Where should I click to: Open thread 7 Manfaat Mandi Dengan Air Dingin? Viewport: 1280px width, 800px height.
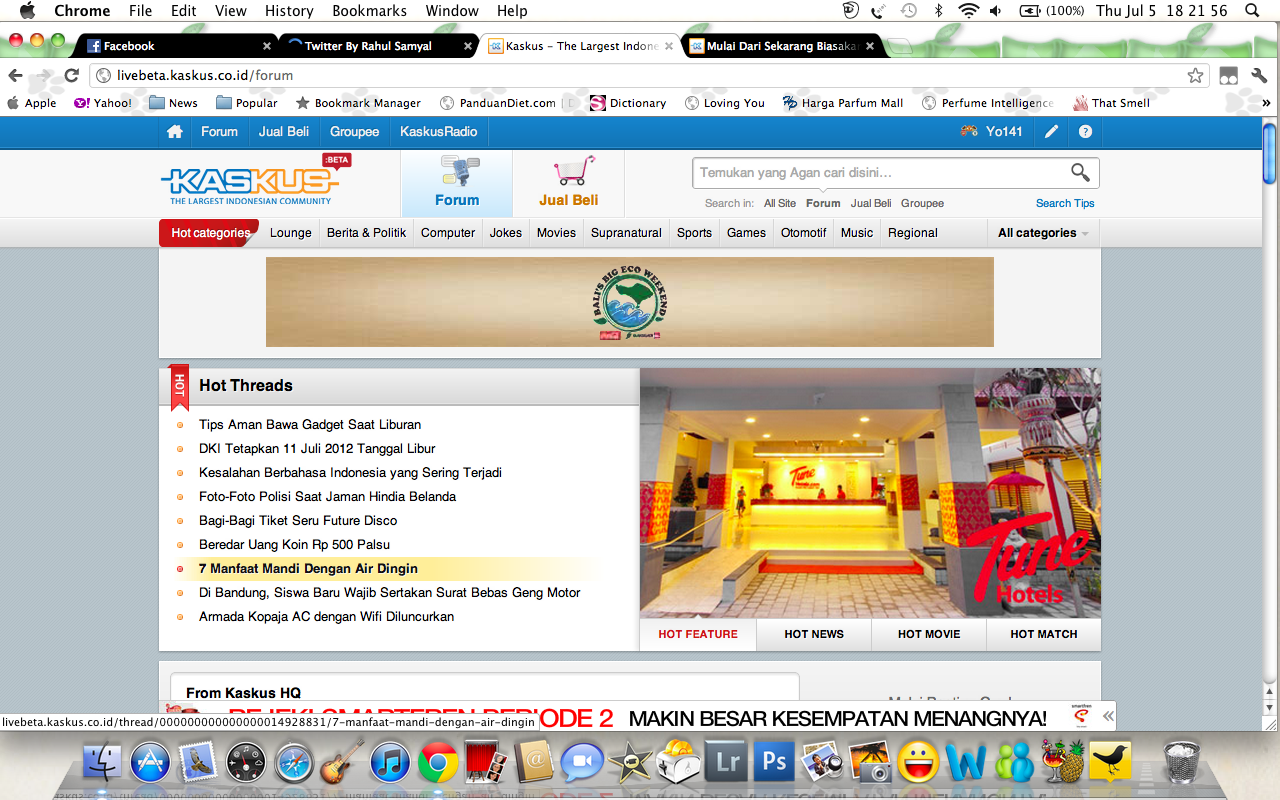pos(308,568)
